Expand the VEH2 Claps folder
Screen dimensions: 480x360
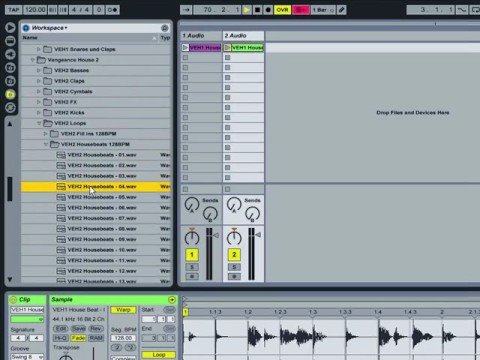(39, 81)
